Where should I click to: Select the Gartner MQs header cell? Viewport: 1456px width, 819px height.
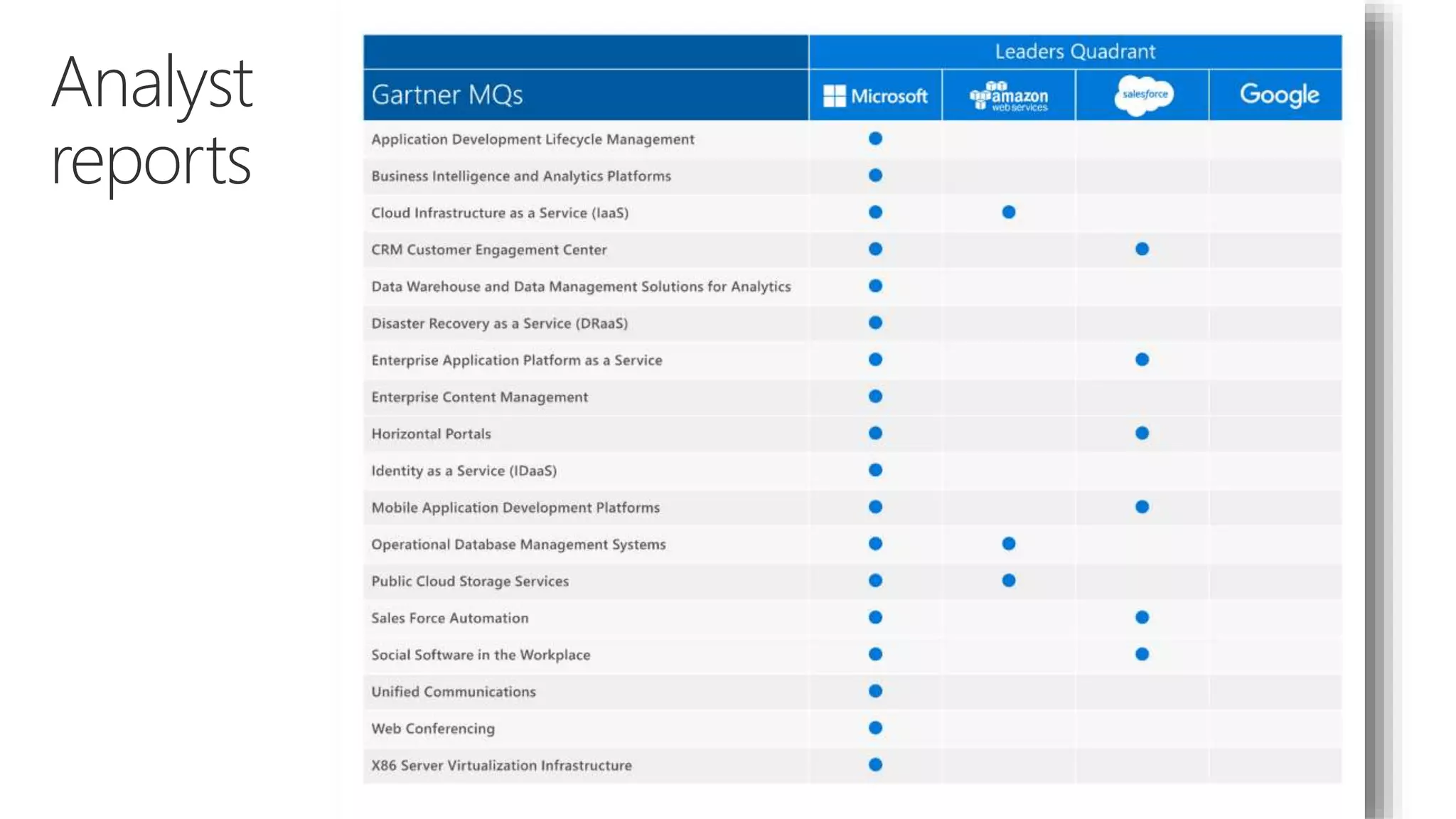click(447, 95)
